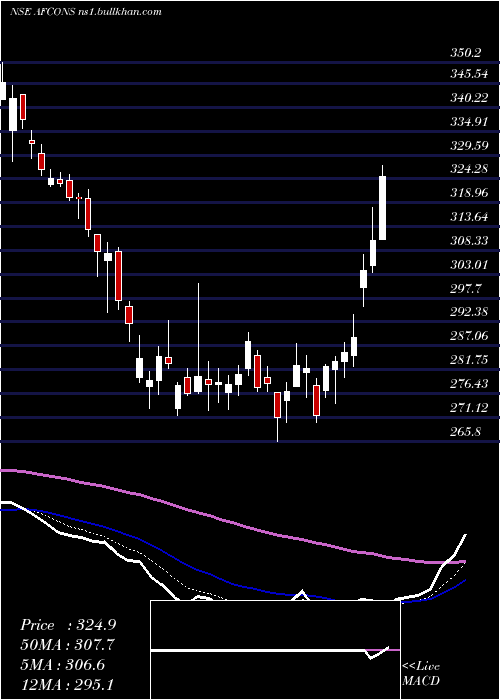
Task: Select the 281.75 price level label
Action: [469, 360]
